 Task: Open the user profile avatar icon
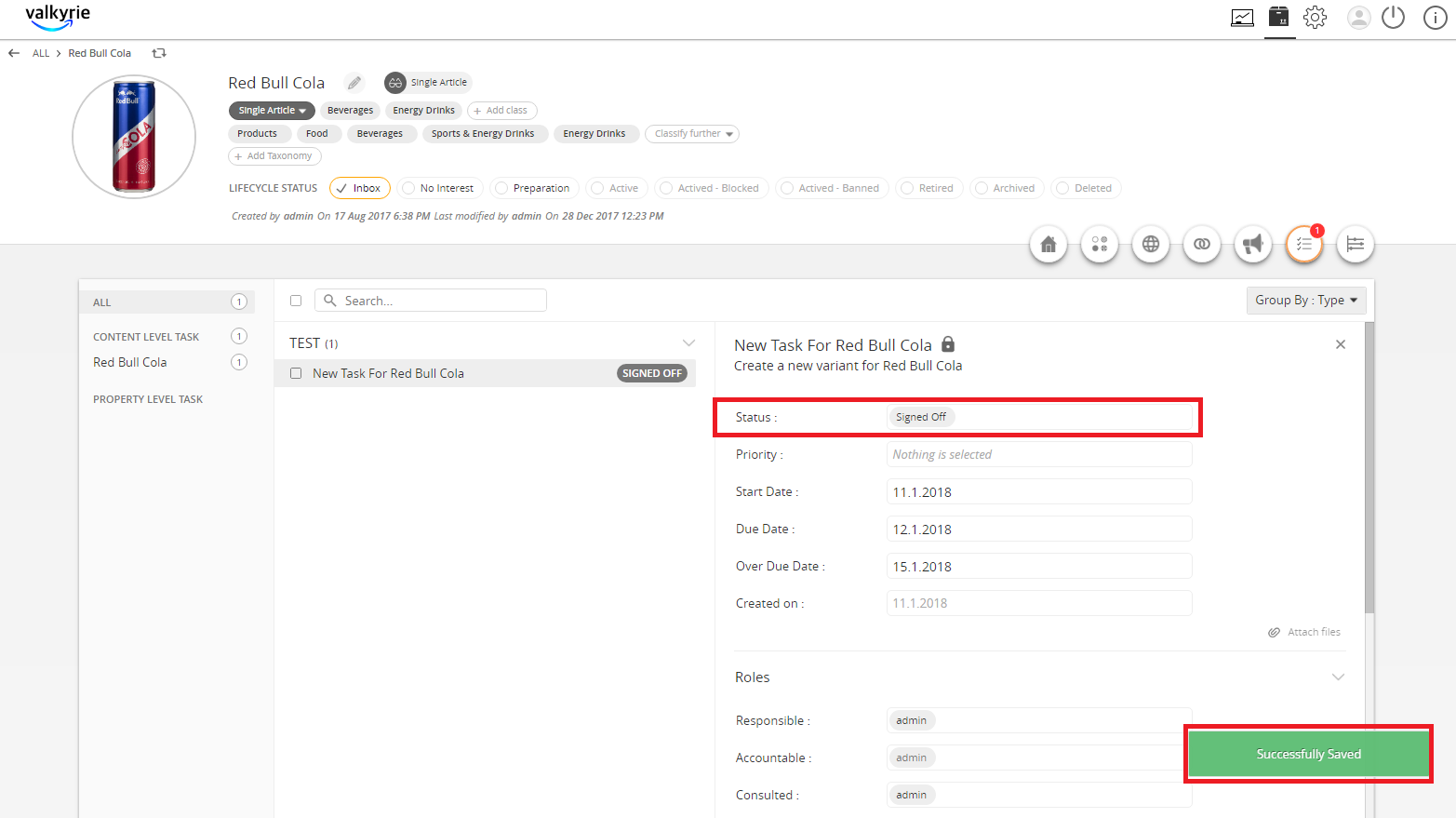pyautogui.click(x=1359, y=18)
